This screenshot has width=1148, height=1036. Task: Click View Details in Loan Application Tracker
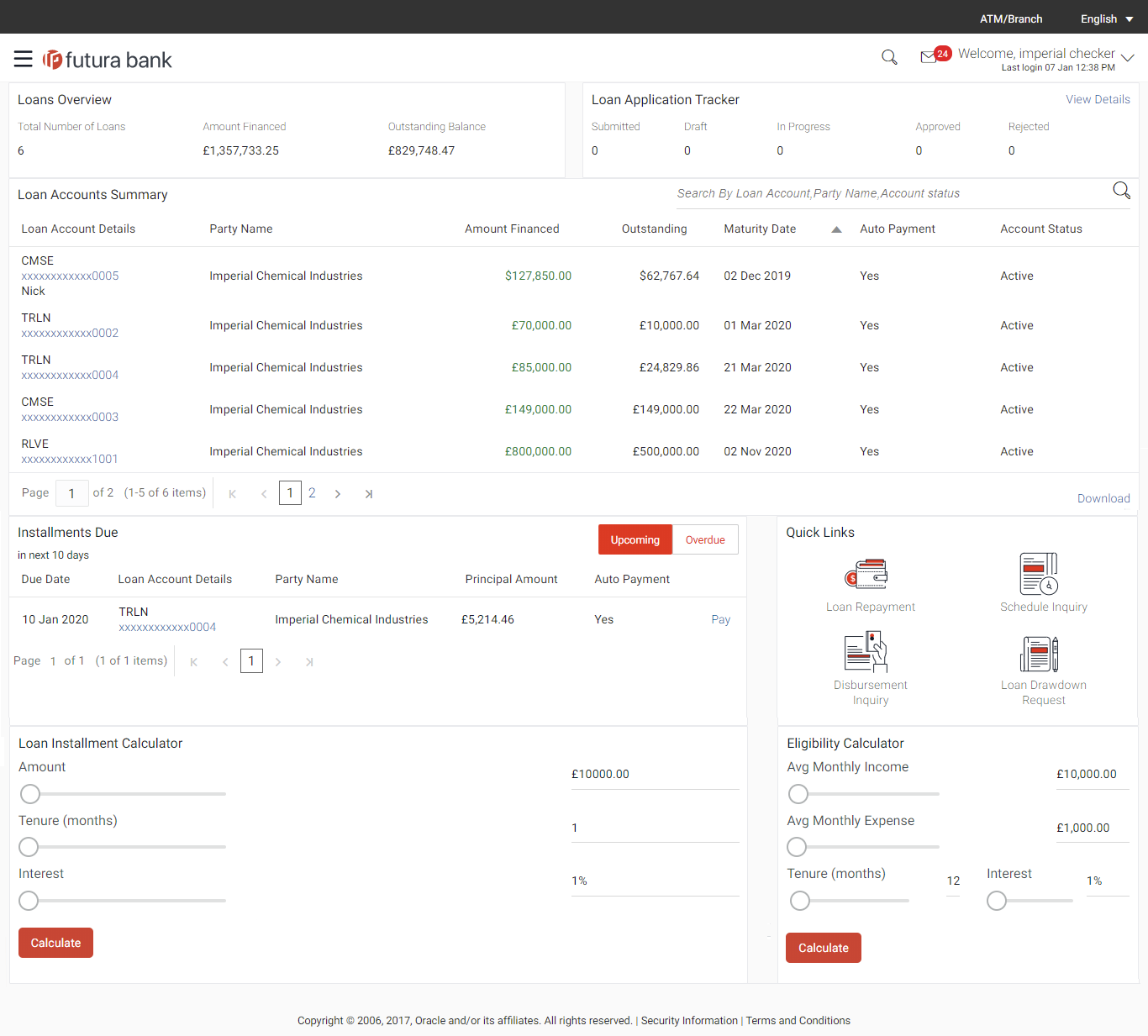1098,99
